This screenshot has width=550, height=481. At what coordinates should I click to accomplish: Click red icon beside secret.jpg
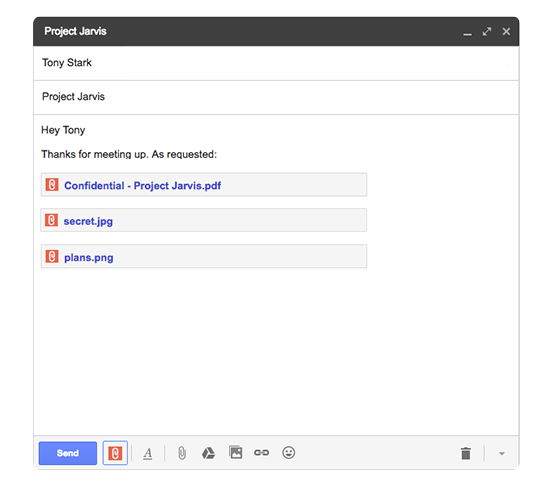[x=51, y=220]
